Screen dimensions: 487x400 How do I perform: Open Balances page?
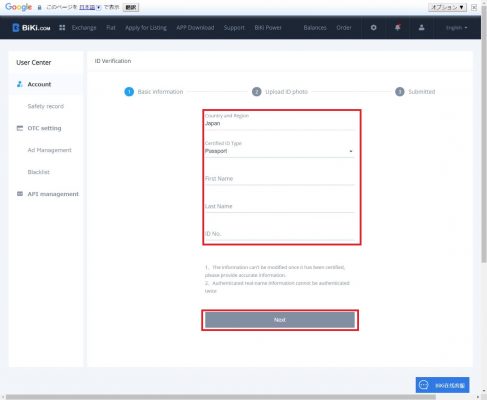(x=315, y=28)
